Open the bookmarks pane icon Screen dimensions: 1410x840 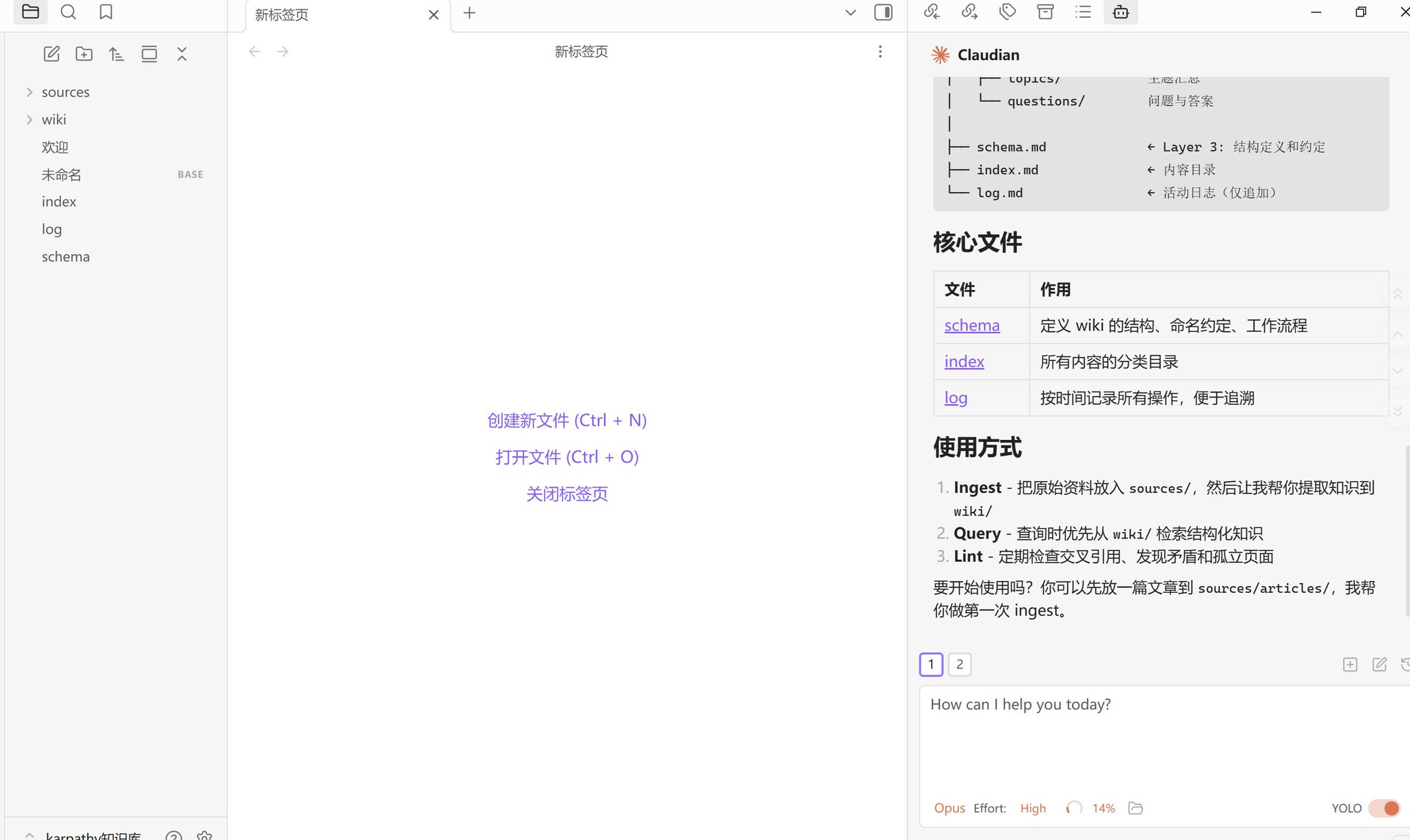pos(105,12)
